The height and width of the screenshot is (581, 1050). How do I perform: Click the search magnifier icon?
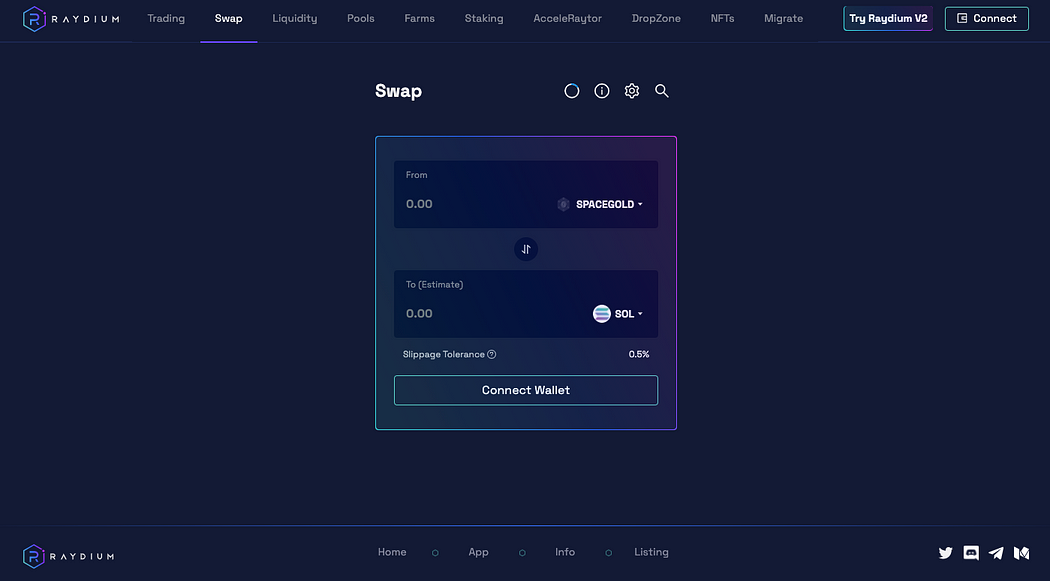(x=662, y=91)
